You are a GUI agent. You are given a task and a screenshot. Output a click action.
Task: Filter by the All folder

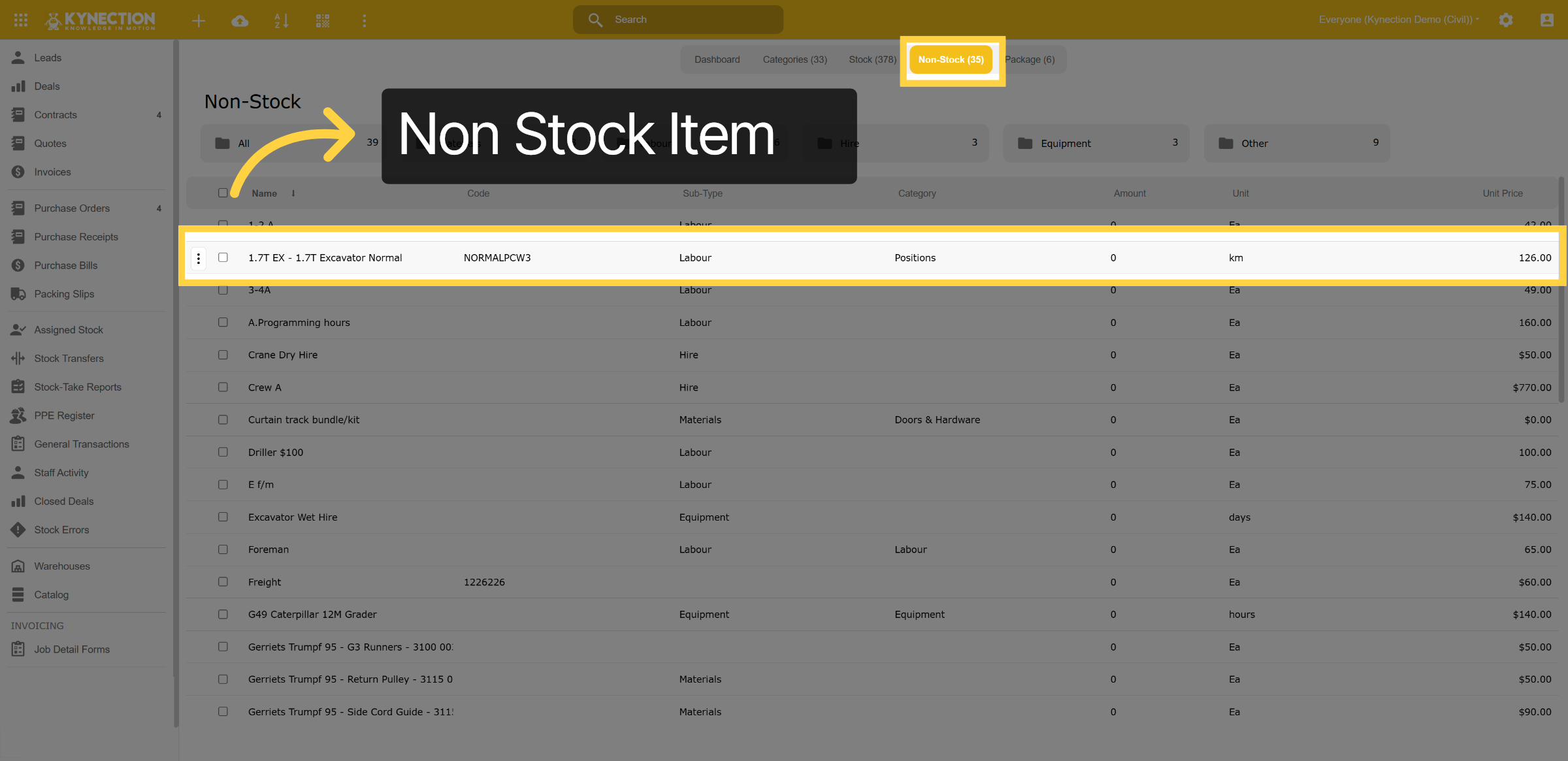(x=292, y=143)
